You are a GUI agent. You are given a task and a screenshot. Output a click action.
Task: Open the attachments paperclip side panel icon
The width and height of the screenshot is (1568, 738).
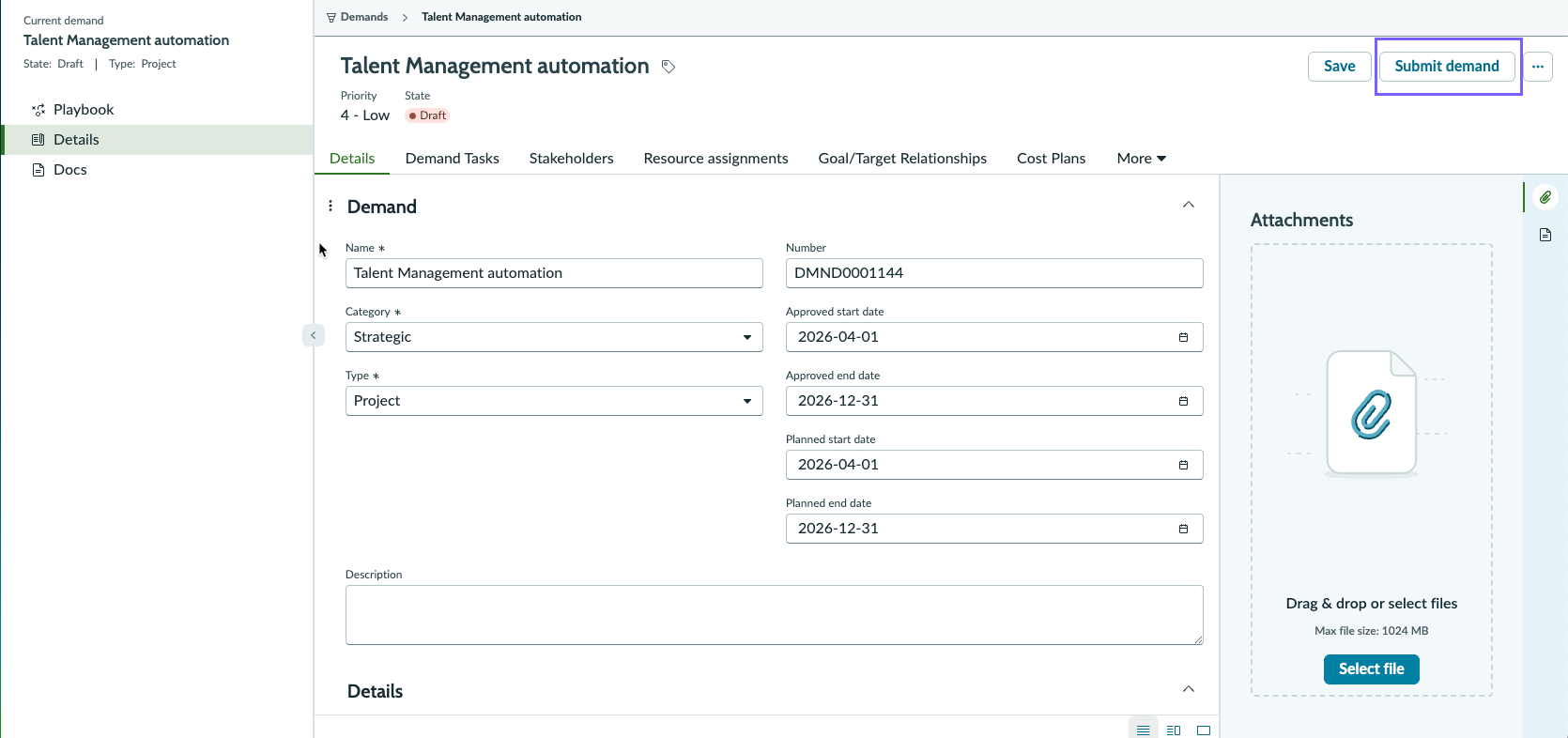coord(1545,197)
